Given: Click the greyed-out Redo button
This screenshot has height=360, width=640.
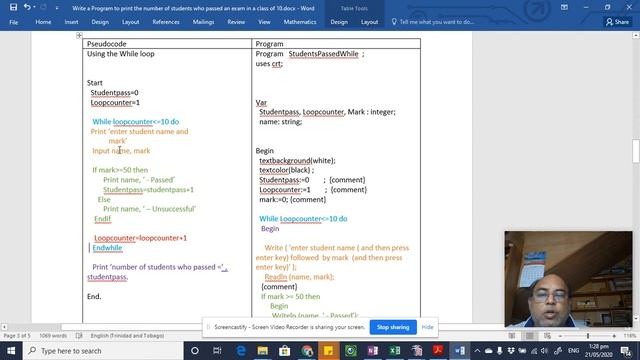Looking at the screenshot, I should [x=43, y=7].
